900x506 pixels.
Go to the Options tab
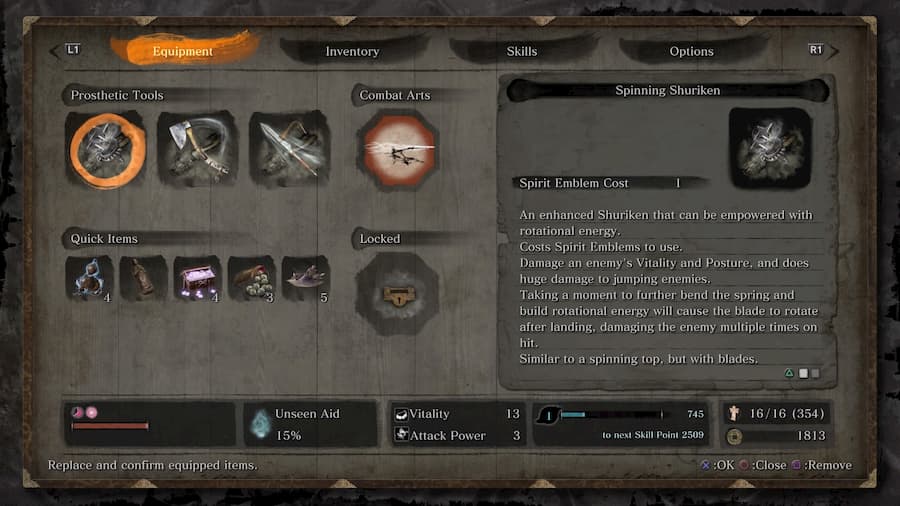pyautogui.click(x=691, y=51)
